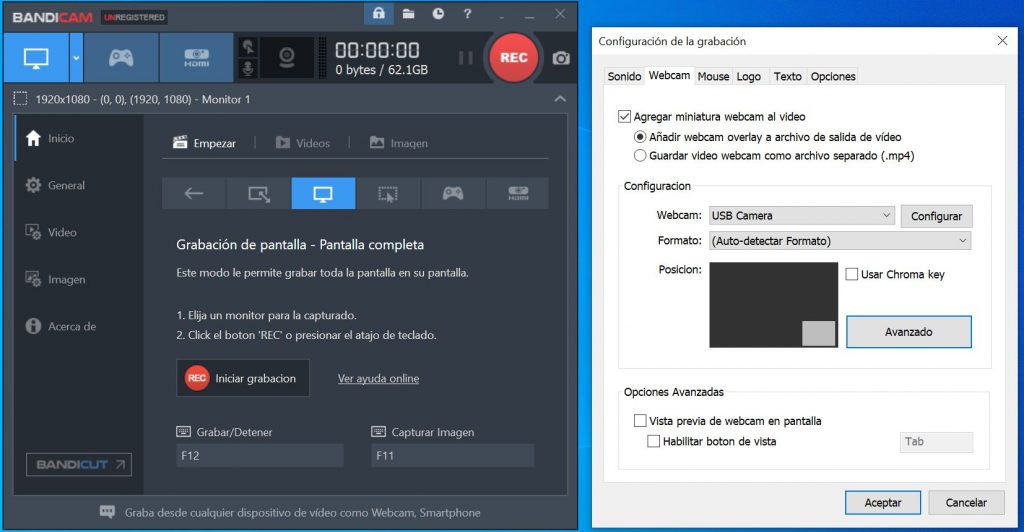Toggle microphone recording icon
Image resolution: width=1024 pixels, height=532 pixels.
[248, 68]
